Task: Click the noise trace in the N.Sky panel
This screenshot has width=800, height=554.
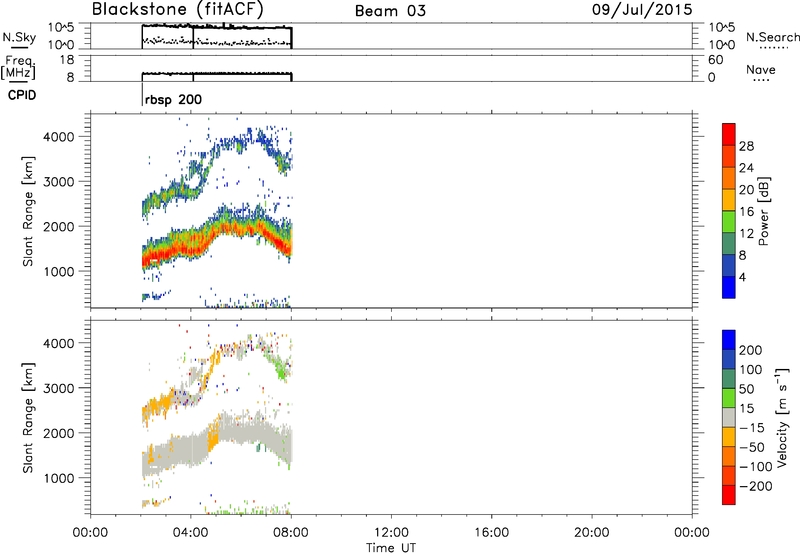Action: coord(217,26)
